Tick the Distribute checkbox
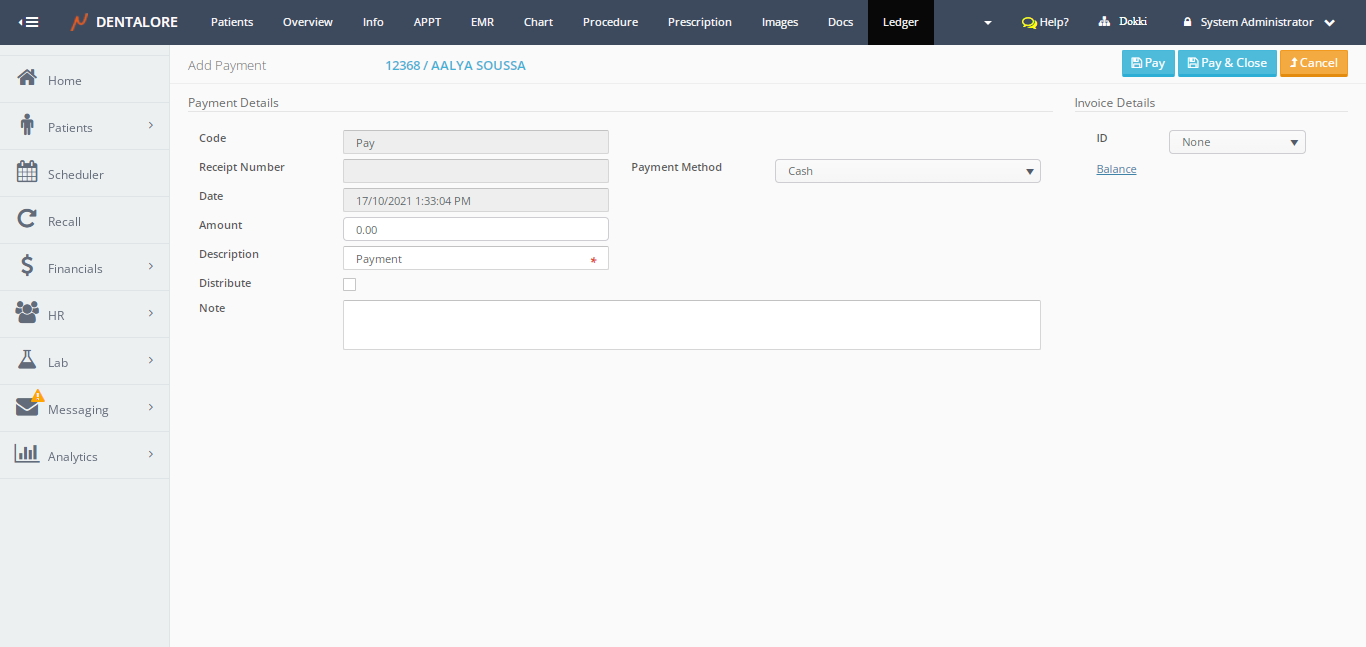The width and height of the screenshot is (1366, 647). pyautogui.click(x=349, y=284)
